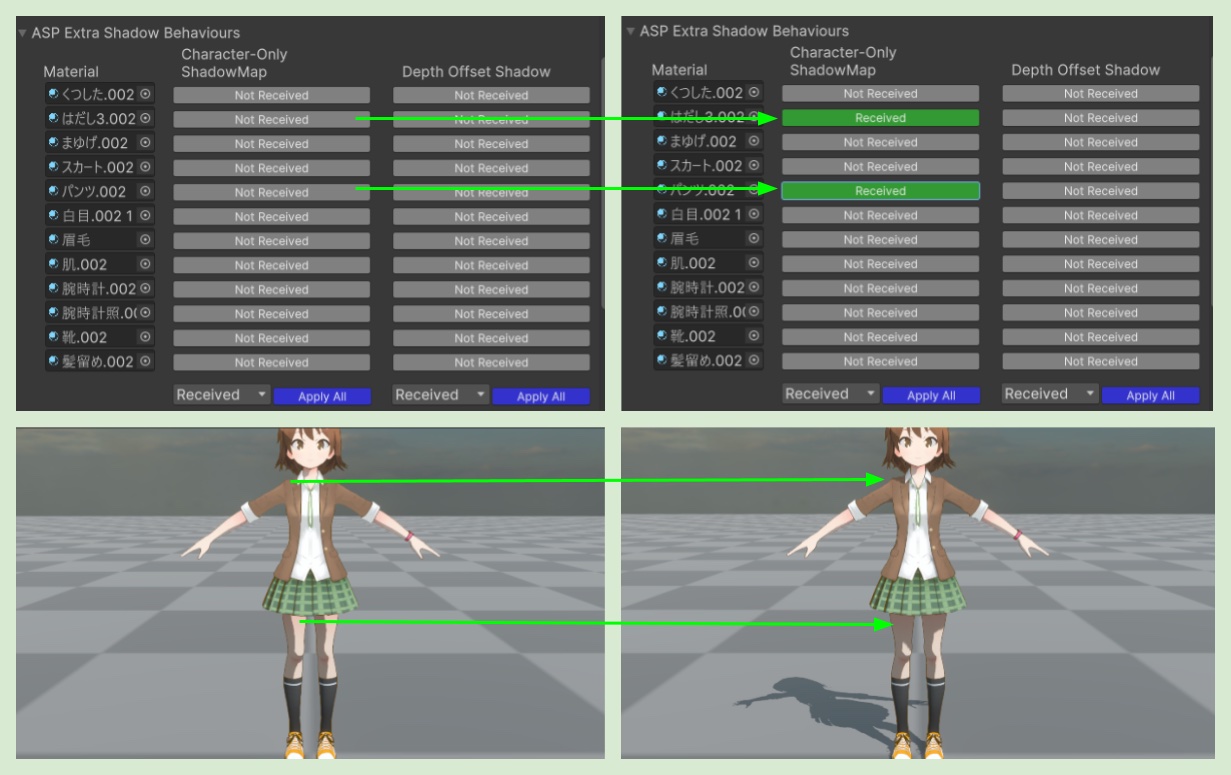This screenshot has height=775, width=1231.
Task: Click Character-Only ShadowMap Apply All in right panel
Action: (x=930, y=396)
